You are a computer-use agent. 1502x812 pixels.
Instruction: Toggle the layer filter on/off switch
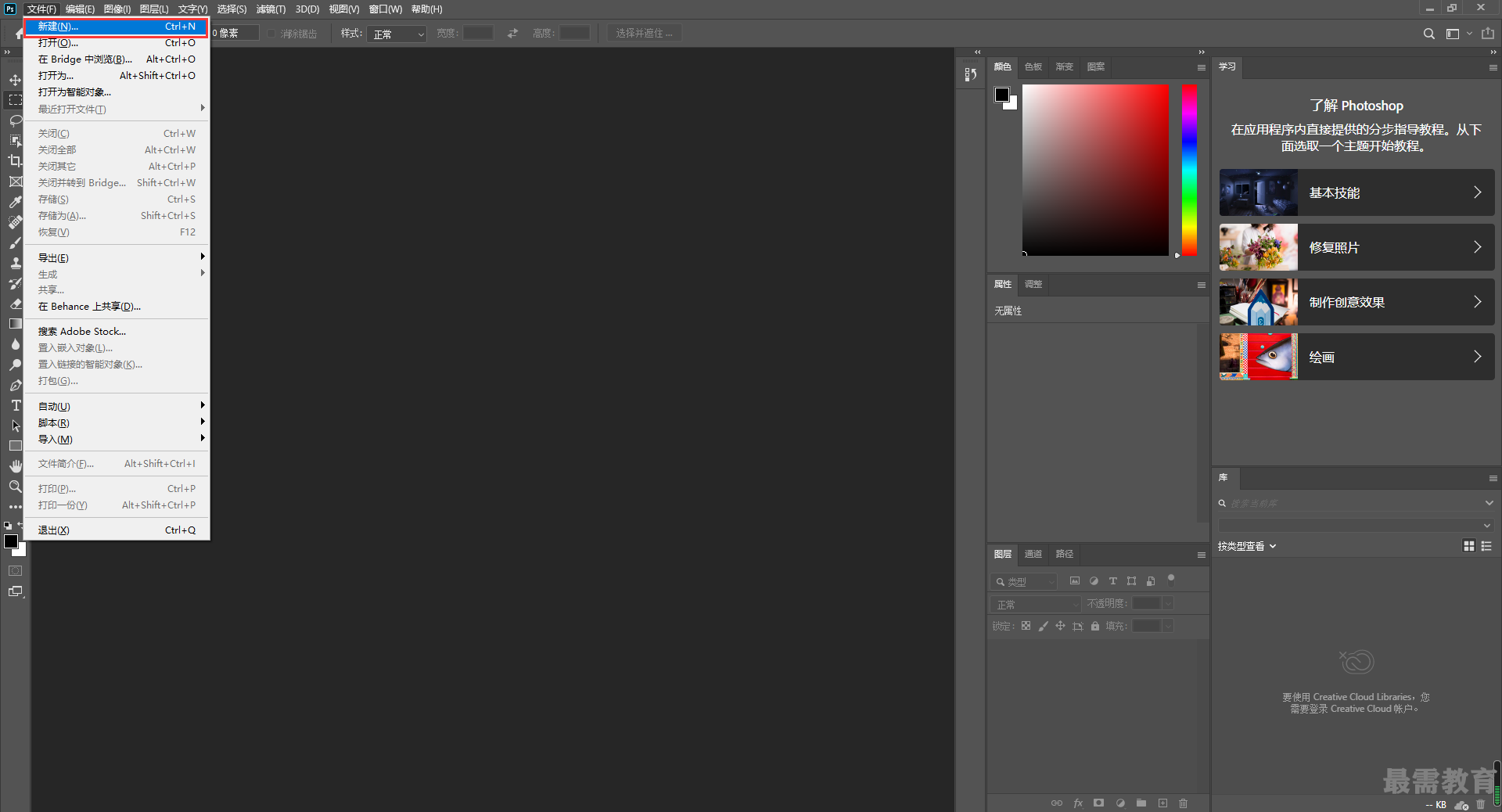(x=1171, y=580)
